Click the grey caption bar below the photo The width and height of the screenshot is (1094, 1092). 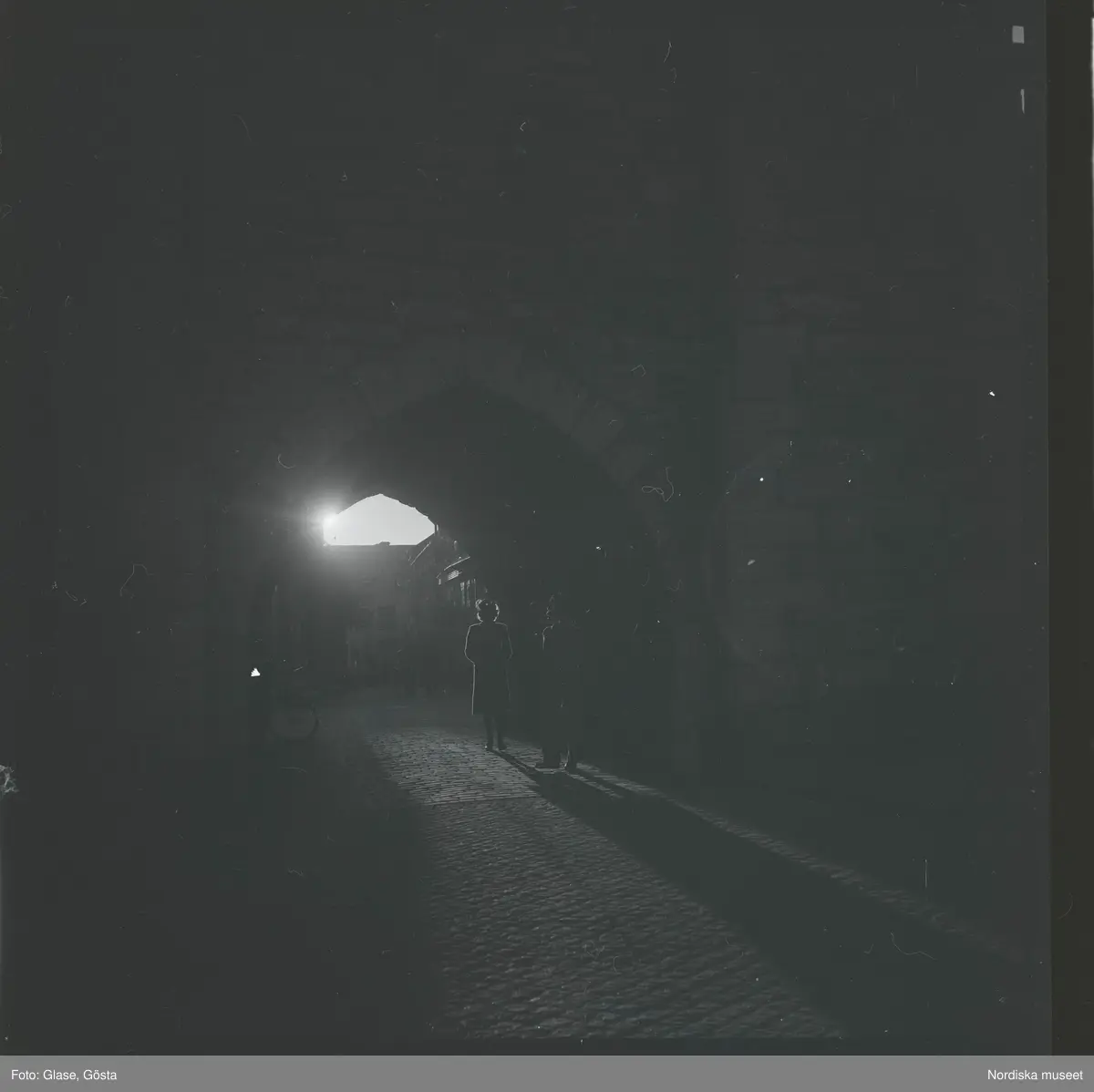pyautogui.click(x=547, y=1076)
